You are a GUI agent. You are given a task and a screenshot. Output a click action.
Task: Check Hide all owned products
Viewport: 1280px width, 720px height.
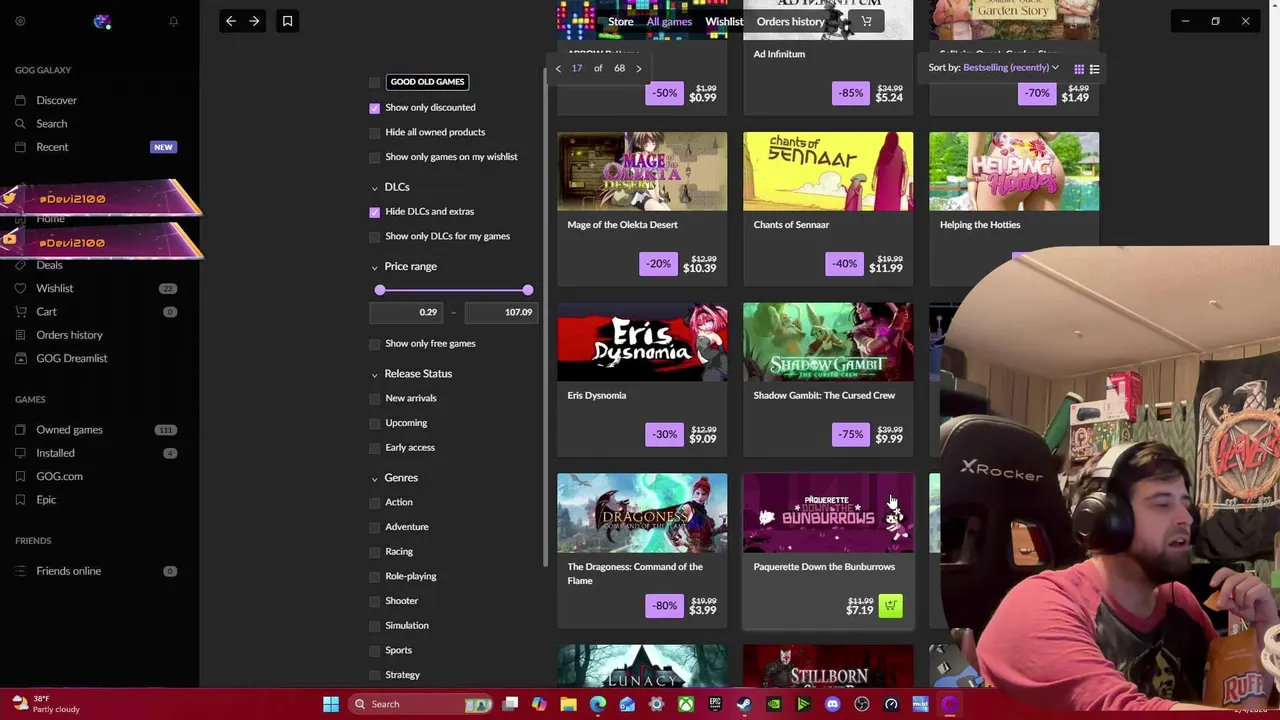click(375, 133)
